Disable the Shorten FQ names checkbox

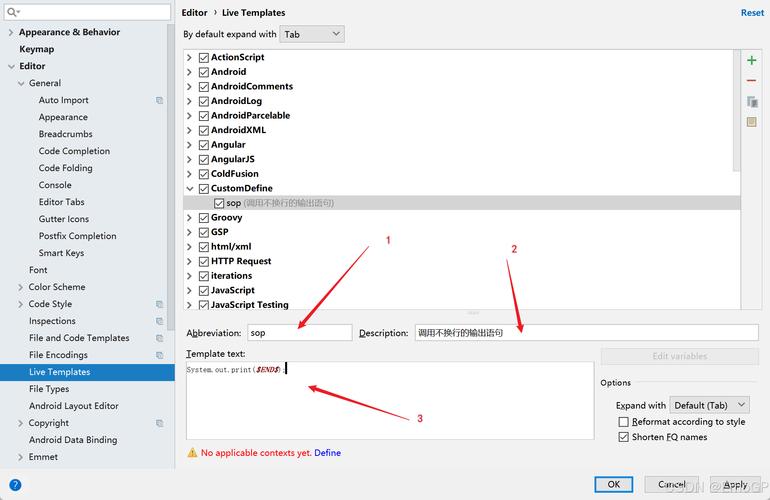[624, 437]
